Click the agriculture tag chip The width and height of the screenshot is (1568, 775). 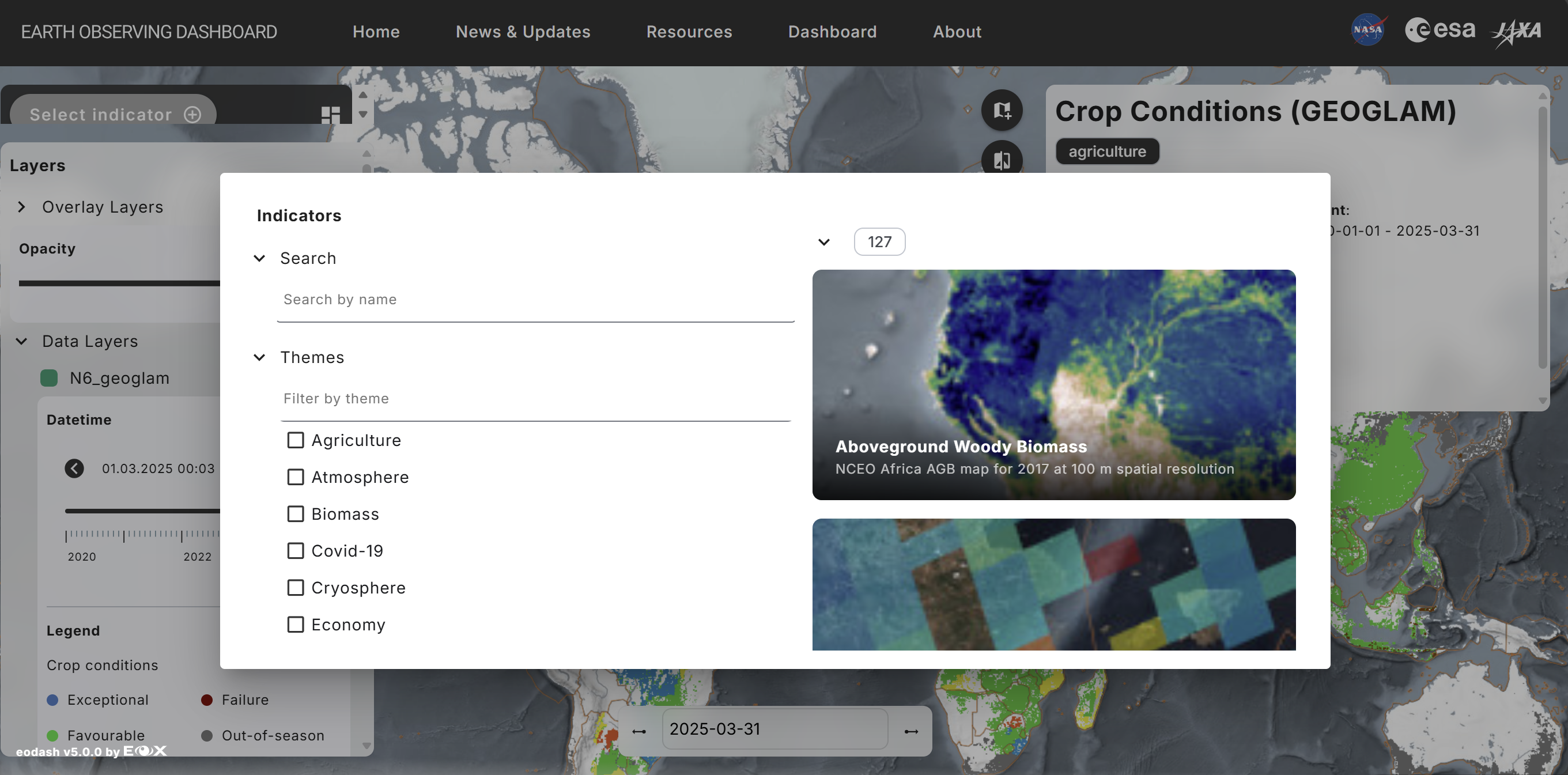(1106, 151)
